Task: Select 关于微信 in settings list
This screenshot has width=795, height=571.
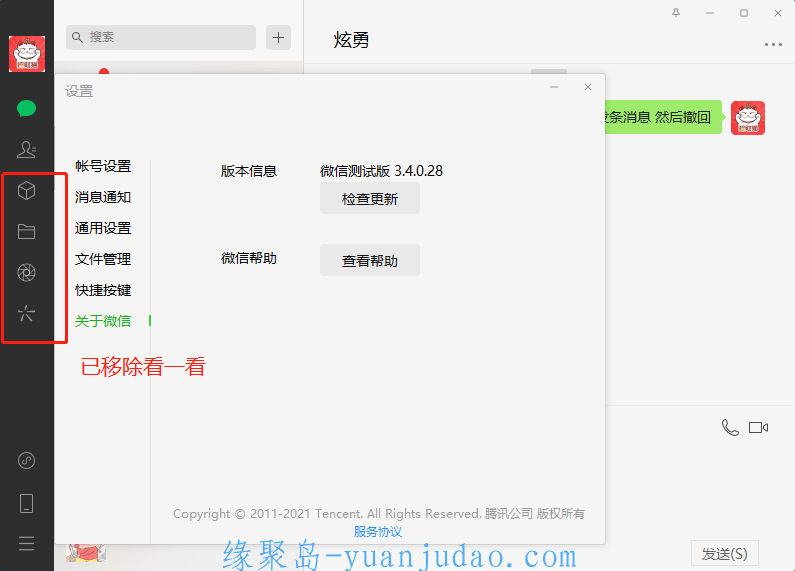Action: 103,321
